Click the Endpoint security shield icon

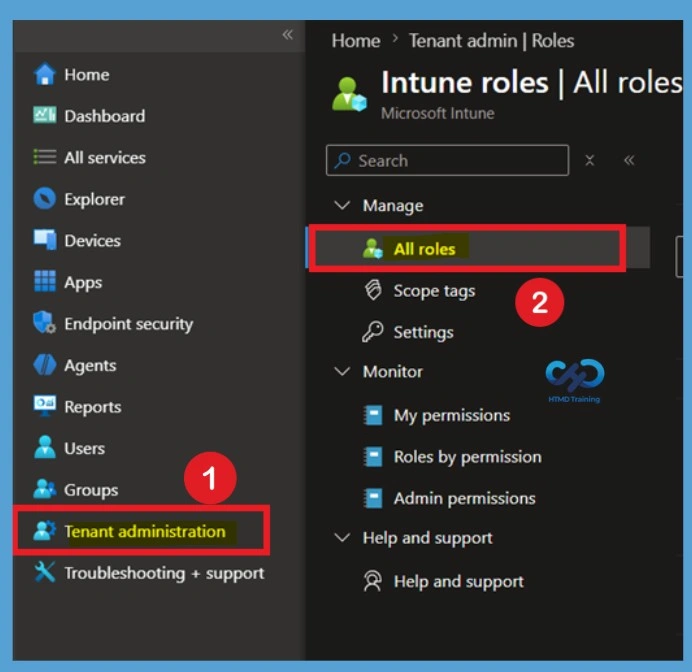coord(45,323)
